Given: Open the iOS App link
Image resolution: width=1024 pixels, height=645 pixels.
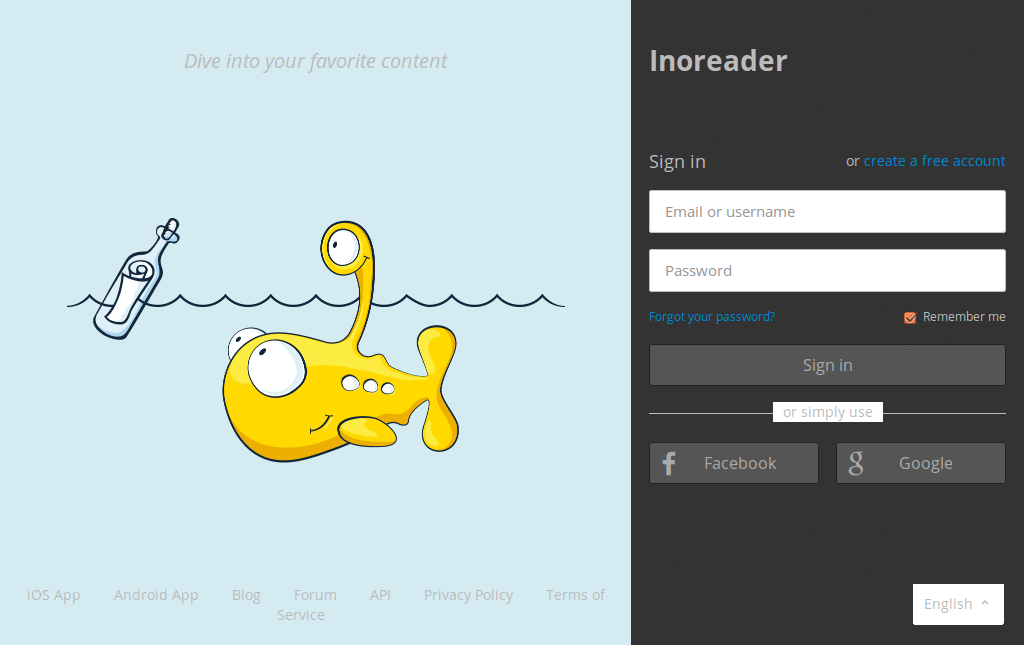Looking at the screenshot, I should tap(53, 595).
